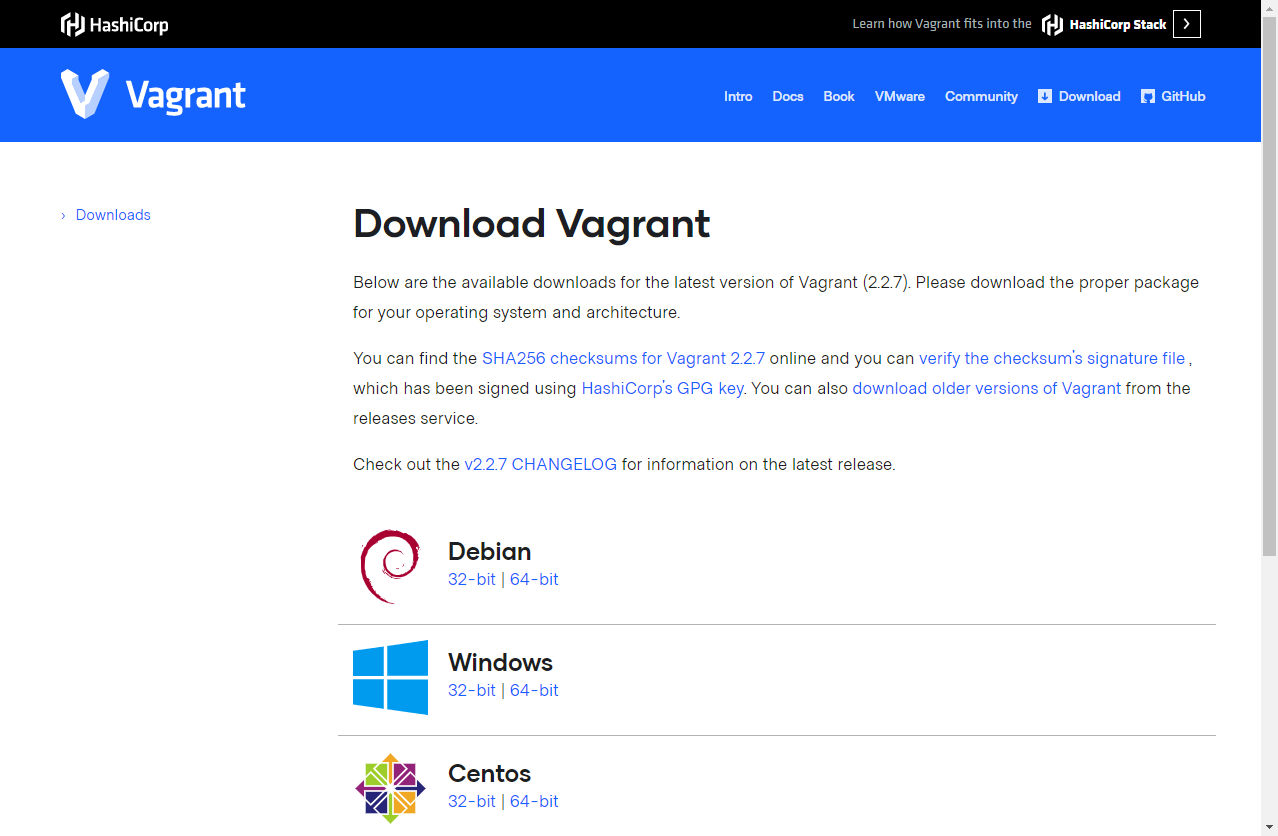
Task: Open the Community nav item
Action: [981, 96]
